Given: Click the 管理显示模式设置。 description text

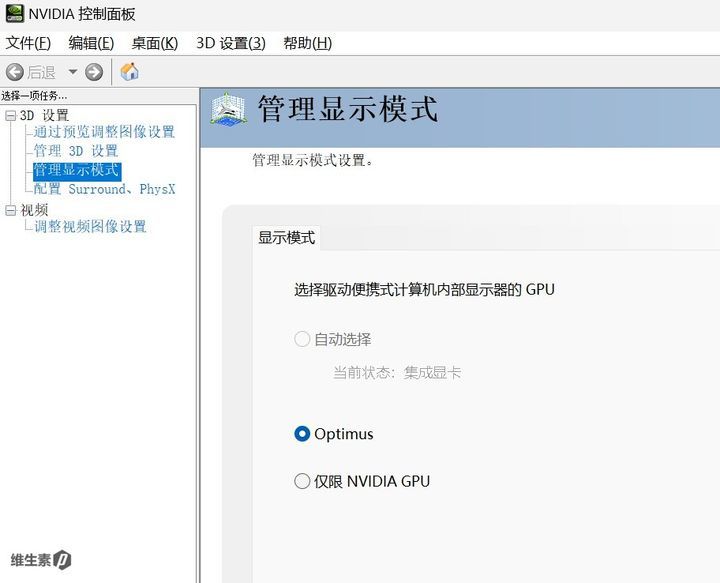Looking at the screenshot, I should [313, 160].
